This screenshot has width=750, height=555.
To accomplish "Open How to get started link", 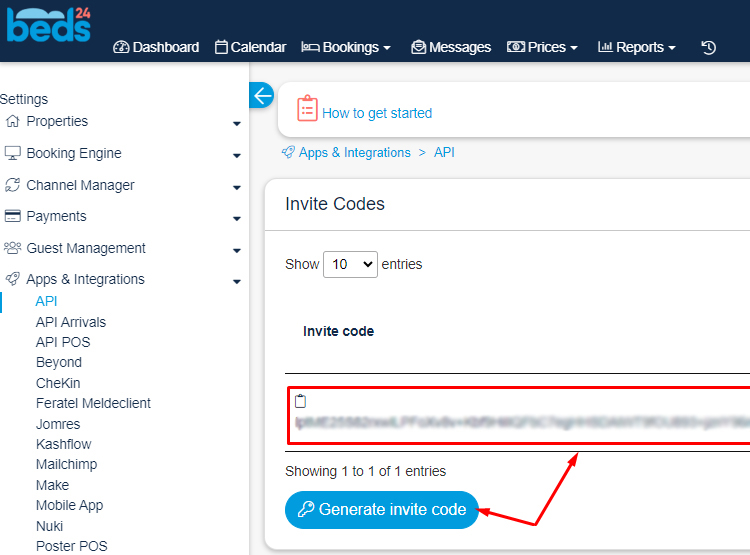I will pos(377,113).
